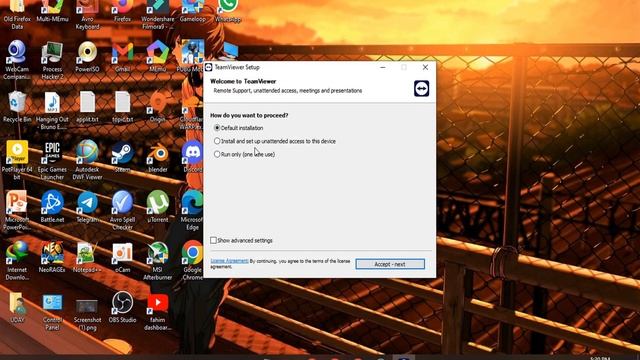Viewport: 640px width, 360px height.
Task: Enable Show advanced settings checkbox
Action: pyautogui.click(x=213, y=240)
